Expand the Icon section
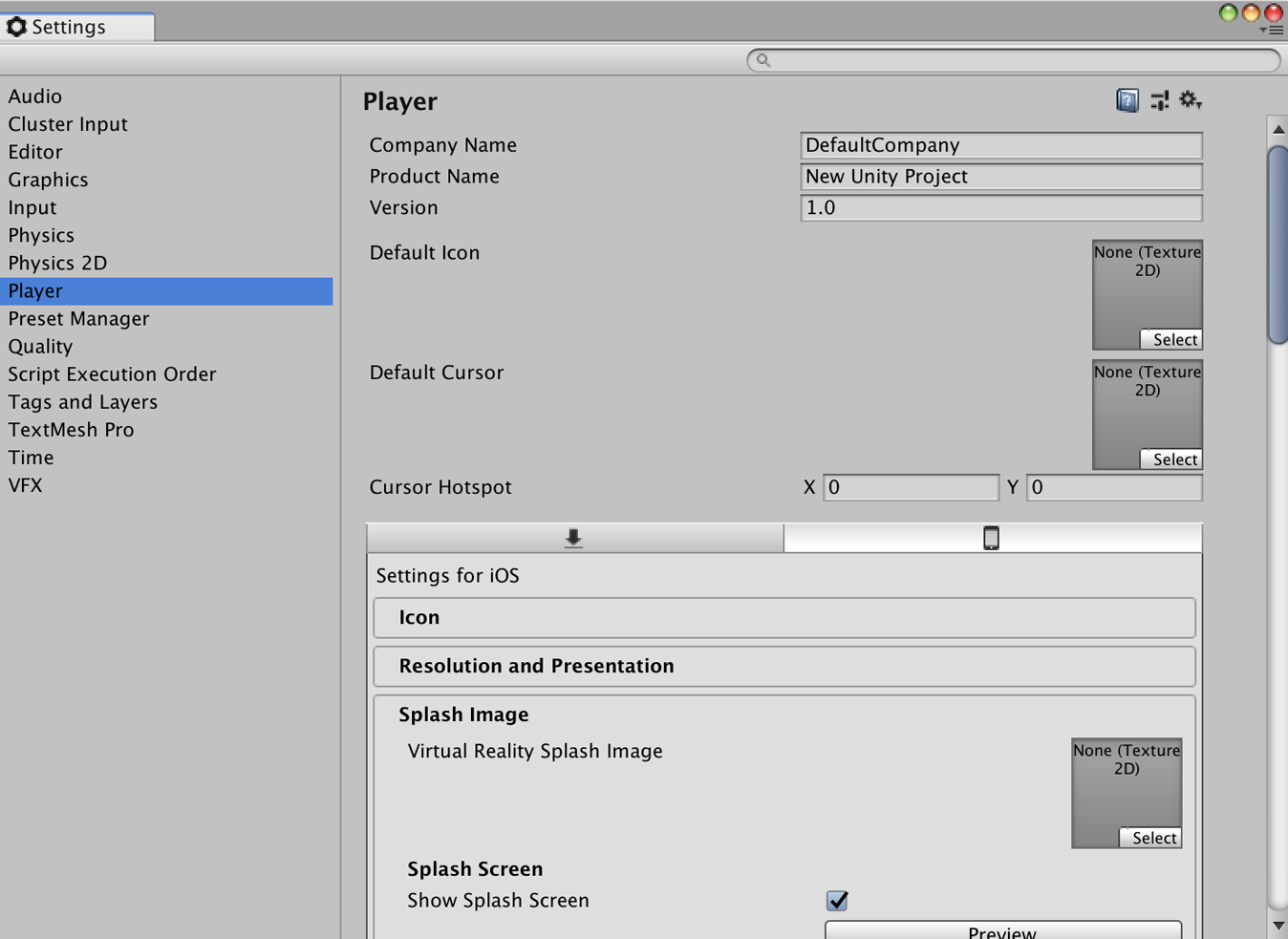Viewport: 1288px width, 939px height. [x=784, y=617]
